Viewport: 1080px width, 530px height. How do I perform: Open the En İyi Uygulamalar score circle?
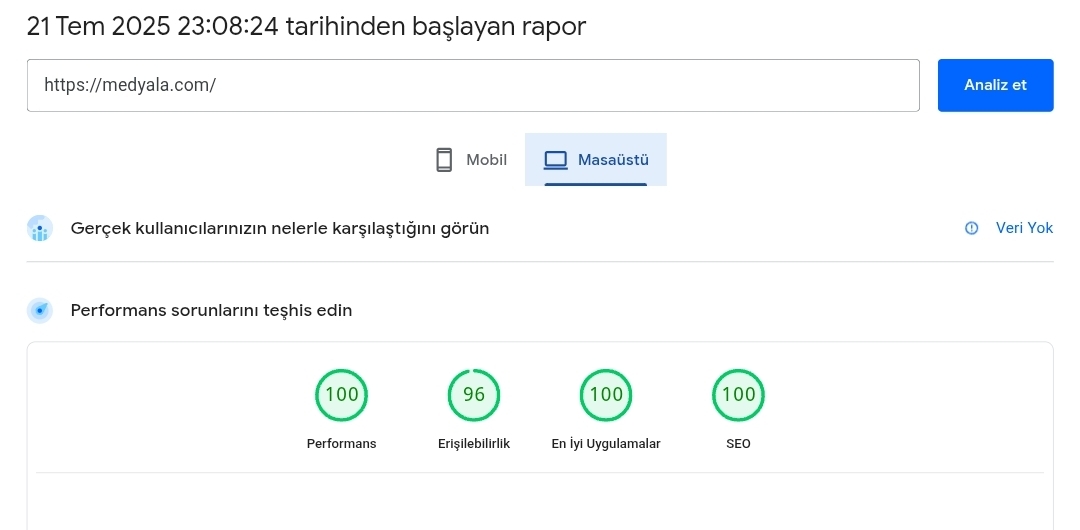606,395
